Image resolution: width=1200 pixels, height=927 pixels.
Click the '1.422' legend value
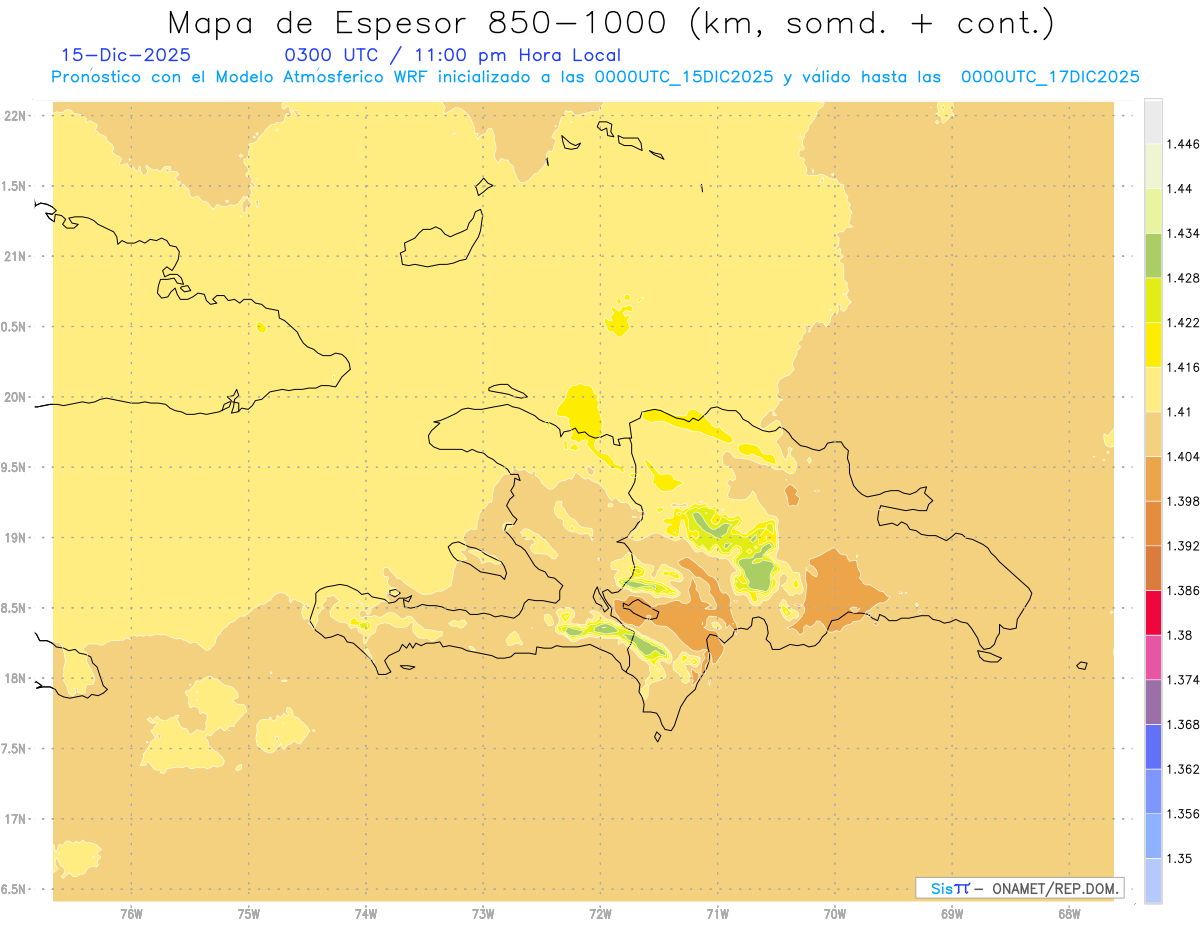1183,322
